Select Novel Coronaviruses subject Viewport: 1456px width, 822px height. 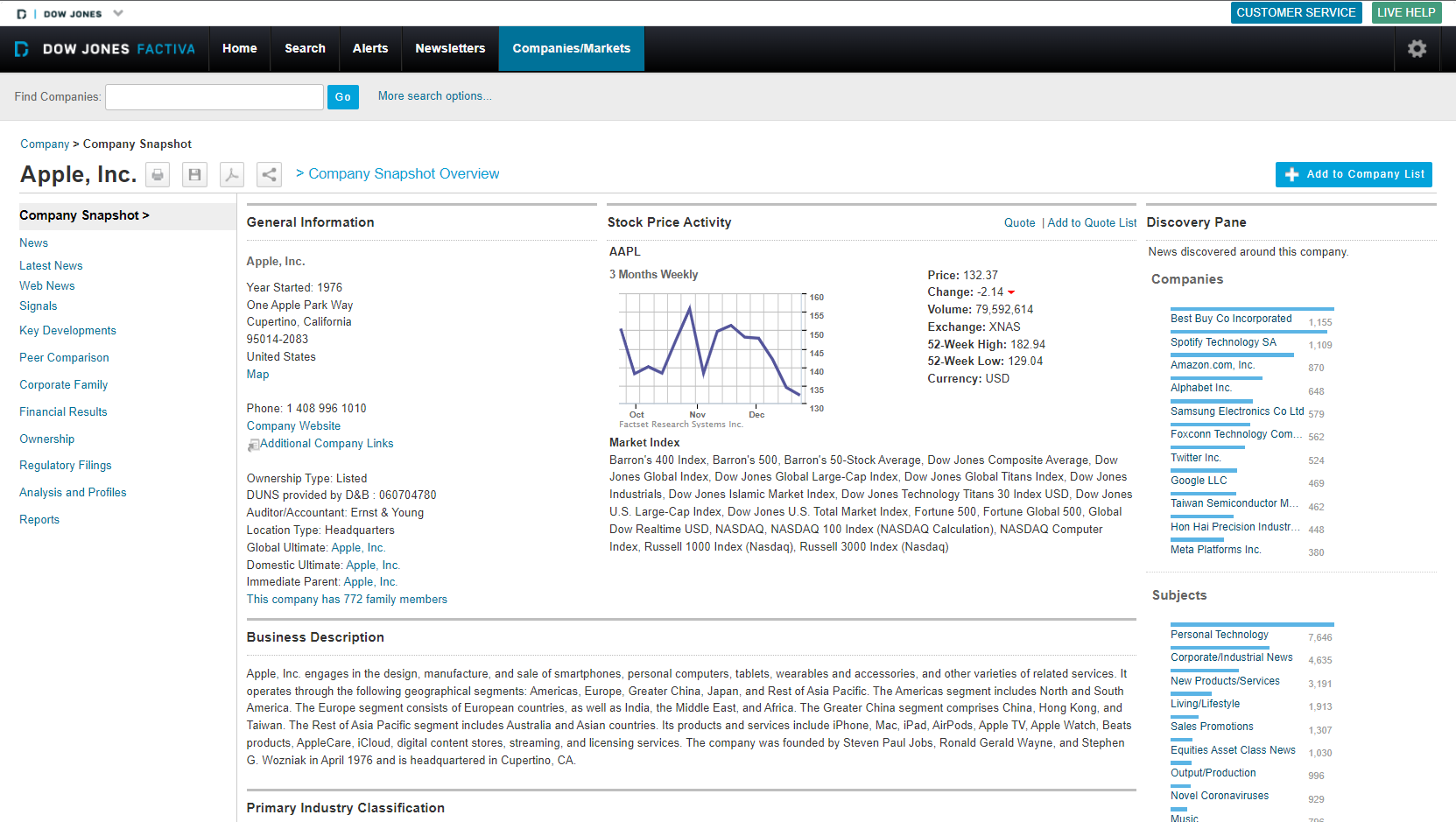click(1220, 796)
